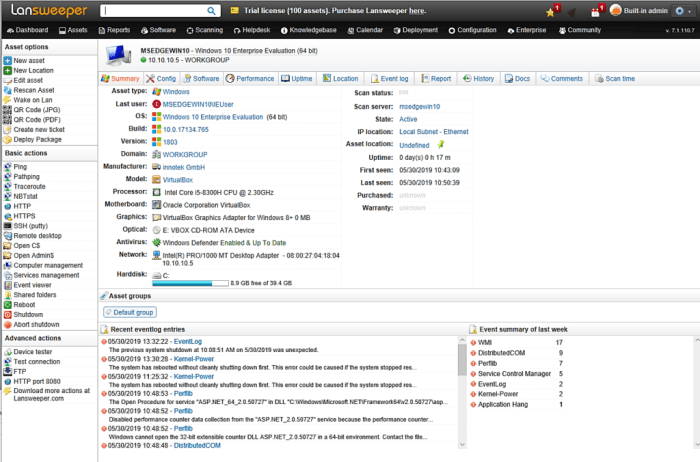Image resolution: width=700 pixels, height=462 pixels.
Task: Open the Dashboard menu
Action: (28, 30)
